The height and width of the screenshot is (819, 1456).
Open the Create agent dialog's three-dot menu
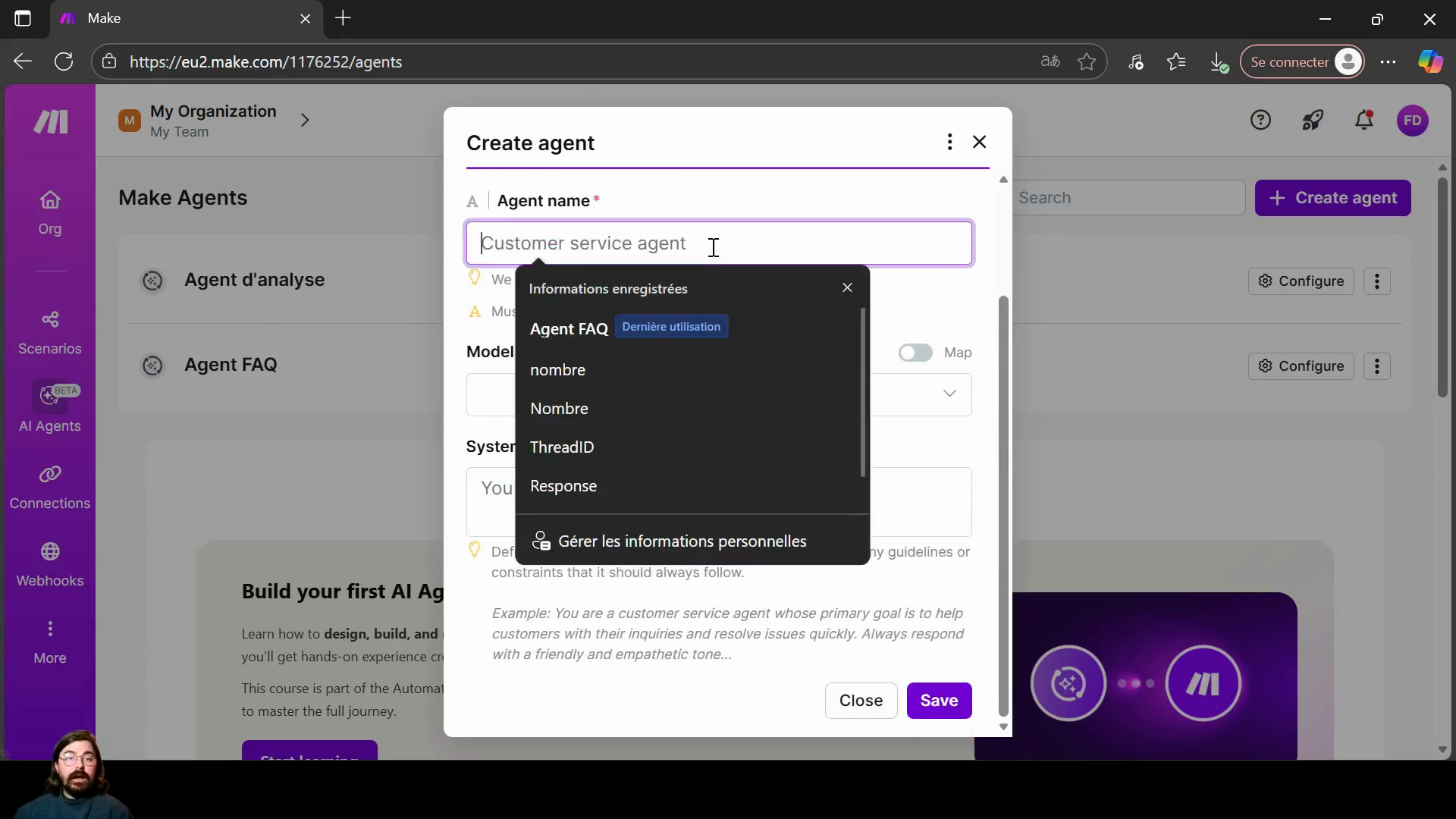click(949, 143)
